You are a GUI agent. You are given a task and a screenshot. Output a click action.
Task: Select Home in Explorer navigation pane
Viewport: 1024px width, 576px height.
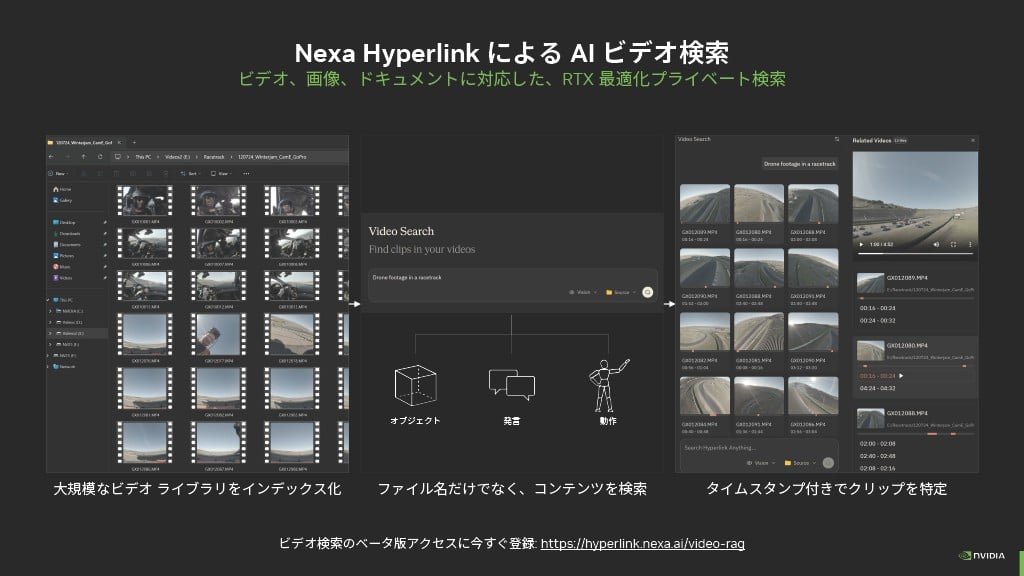[65, 189]
